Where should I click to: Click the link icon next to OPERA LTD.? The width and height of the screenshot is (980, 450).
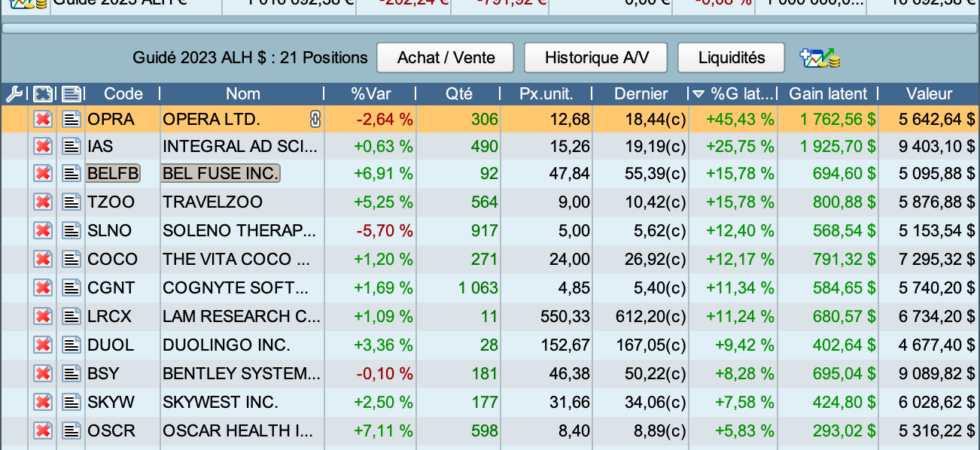315,119
